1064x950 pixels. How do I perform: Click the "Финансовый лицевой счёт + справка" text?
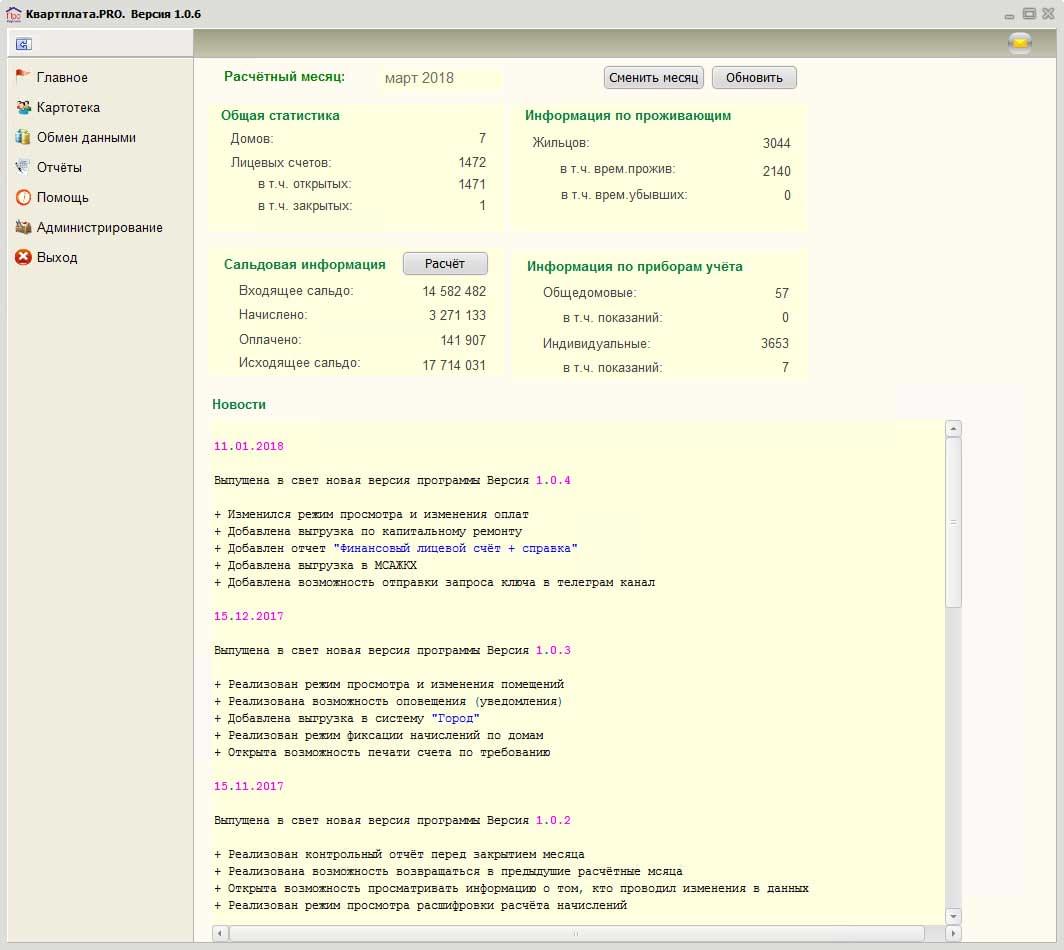click(455, 548)
